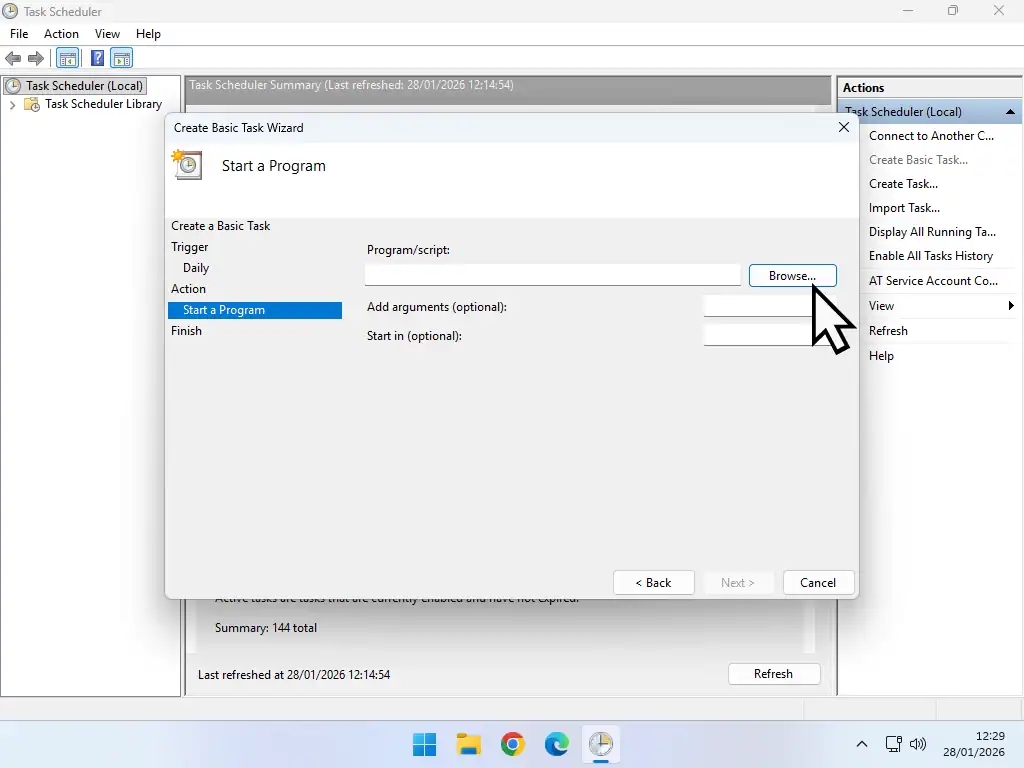Collapse the Task Scheduler (Local) actions section
Viewport: 1024px width, 768px height.
point(1010,111)
